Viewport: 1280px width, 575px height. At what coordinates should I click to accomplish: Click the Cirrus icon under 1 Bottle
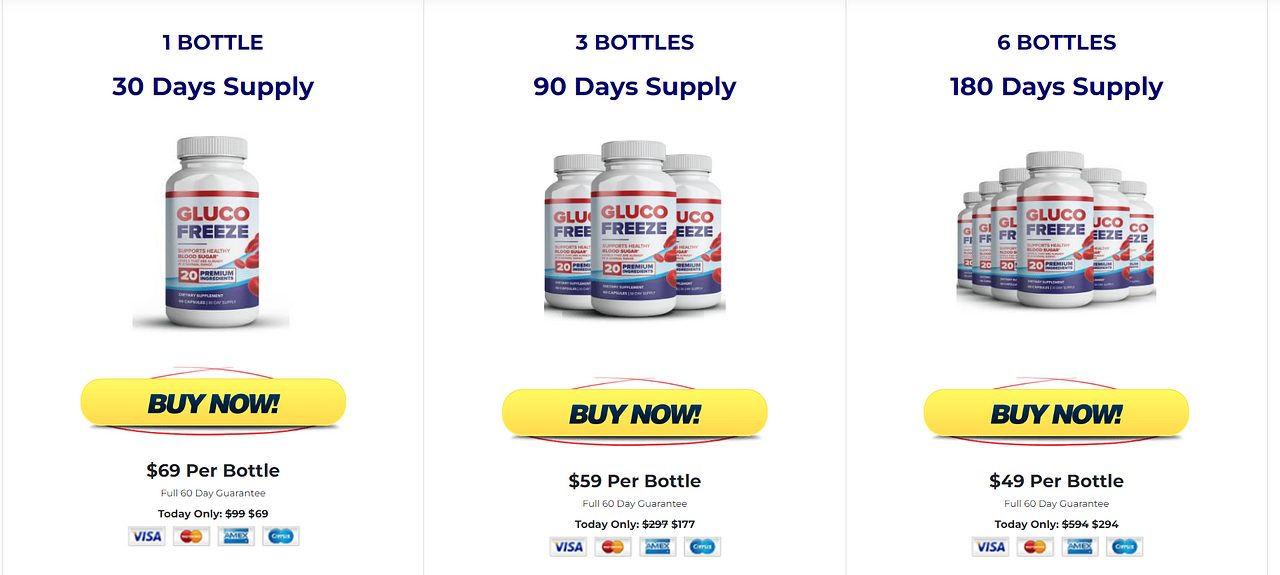(281, 536)
